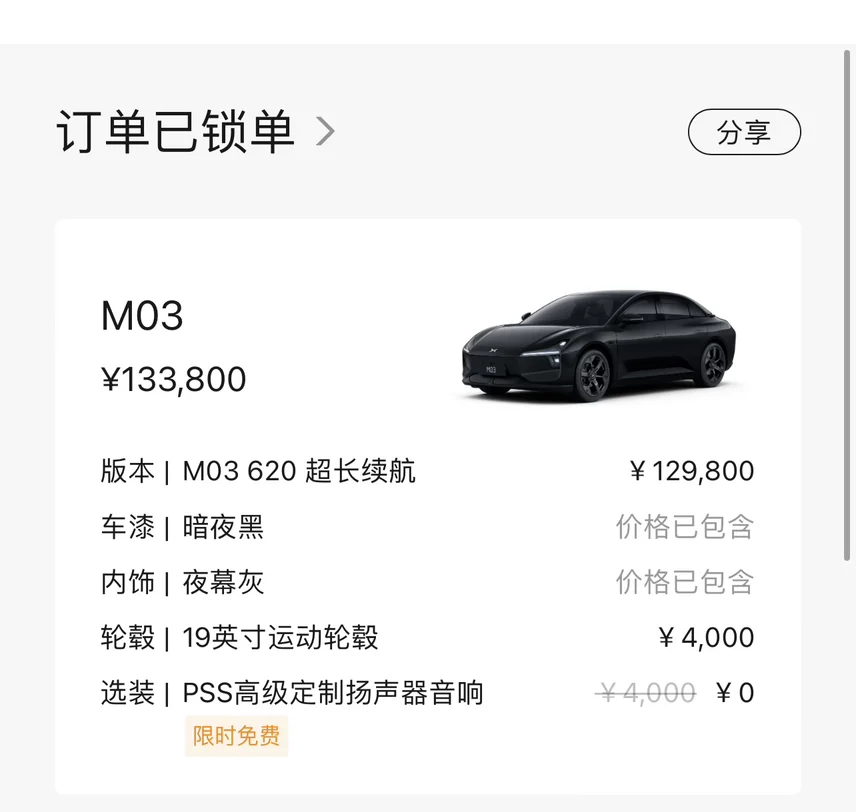
Task: Select the 车漆 暗夜黑 paint row
Action: coord(182,527)
